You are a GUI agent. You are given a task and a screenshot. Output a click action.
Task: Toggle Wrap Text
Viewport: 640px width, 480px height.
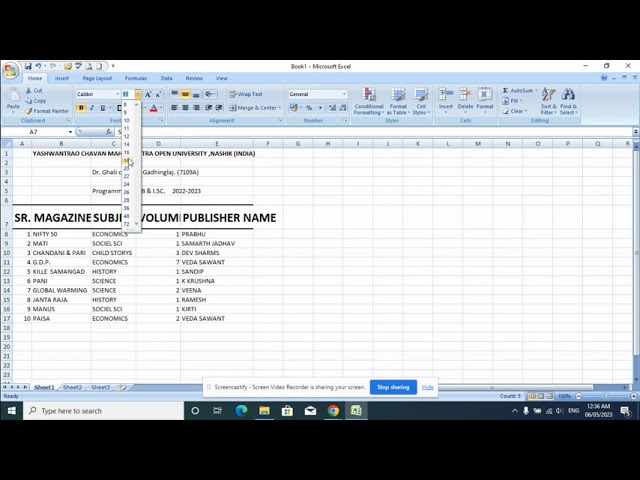pos(246,94)
